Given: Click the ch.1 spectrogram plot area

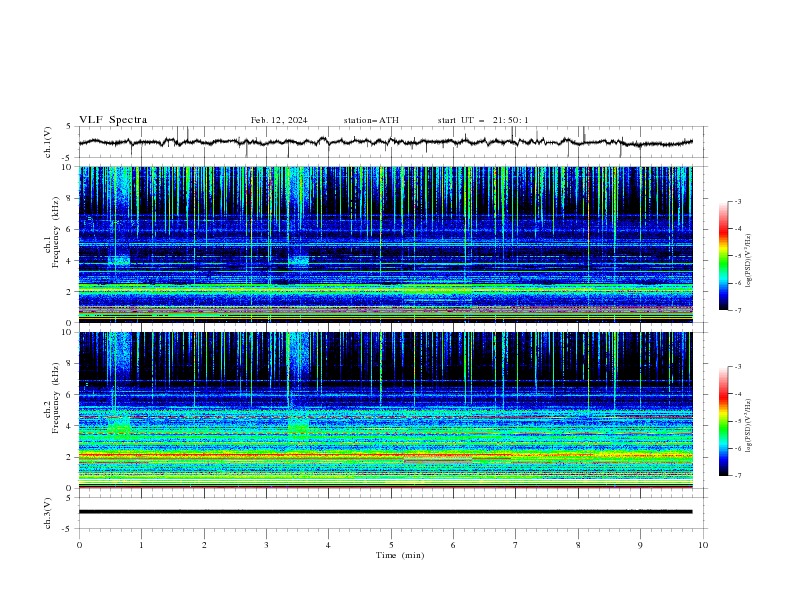Looking at the screenshot, I should 386,244.
